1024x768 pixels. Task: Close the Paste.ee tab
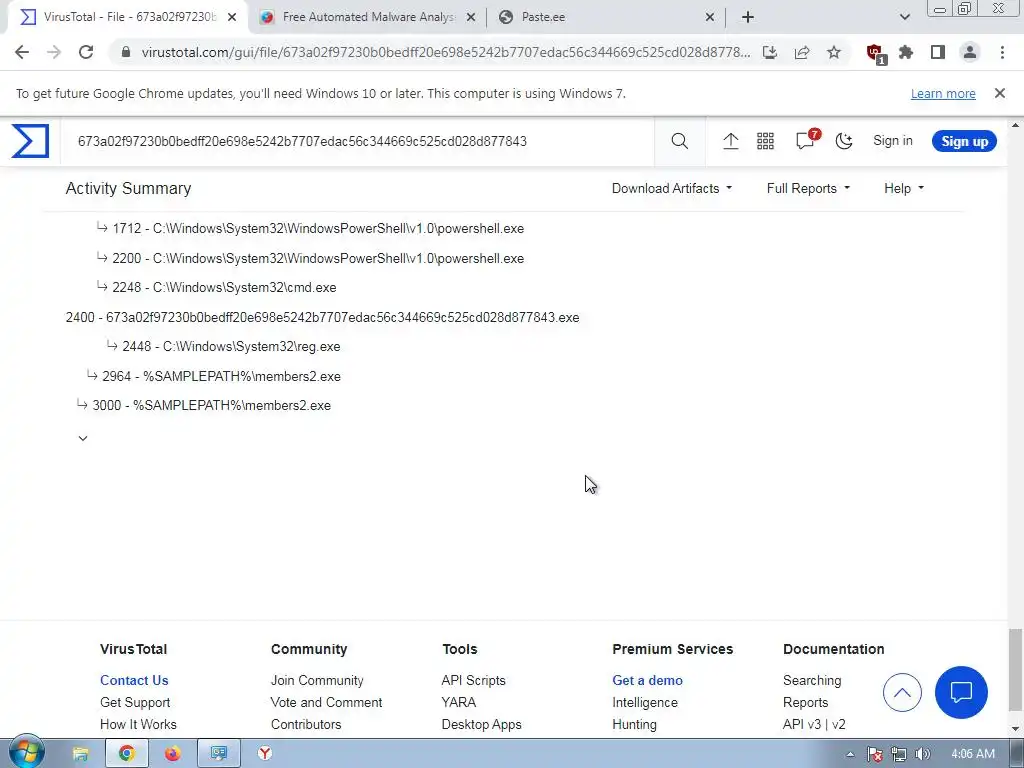(x=710, y=17)
